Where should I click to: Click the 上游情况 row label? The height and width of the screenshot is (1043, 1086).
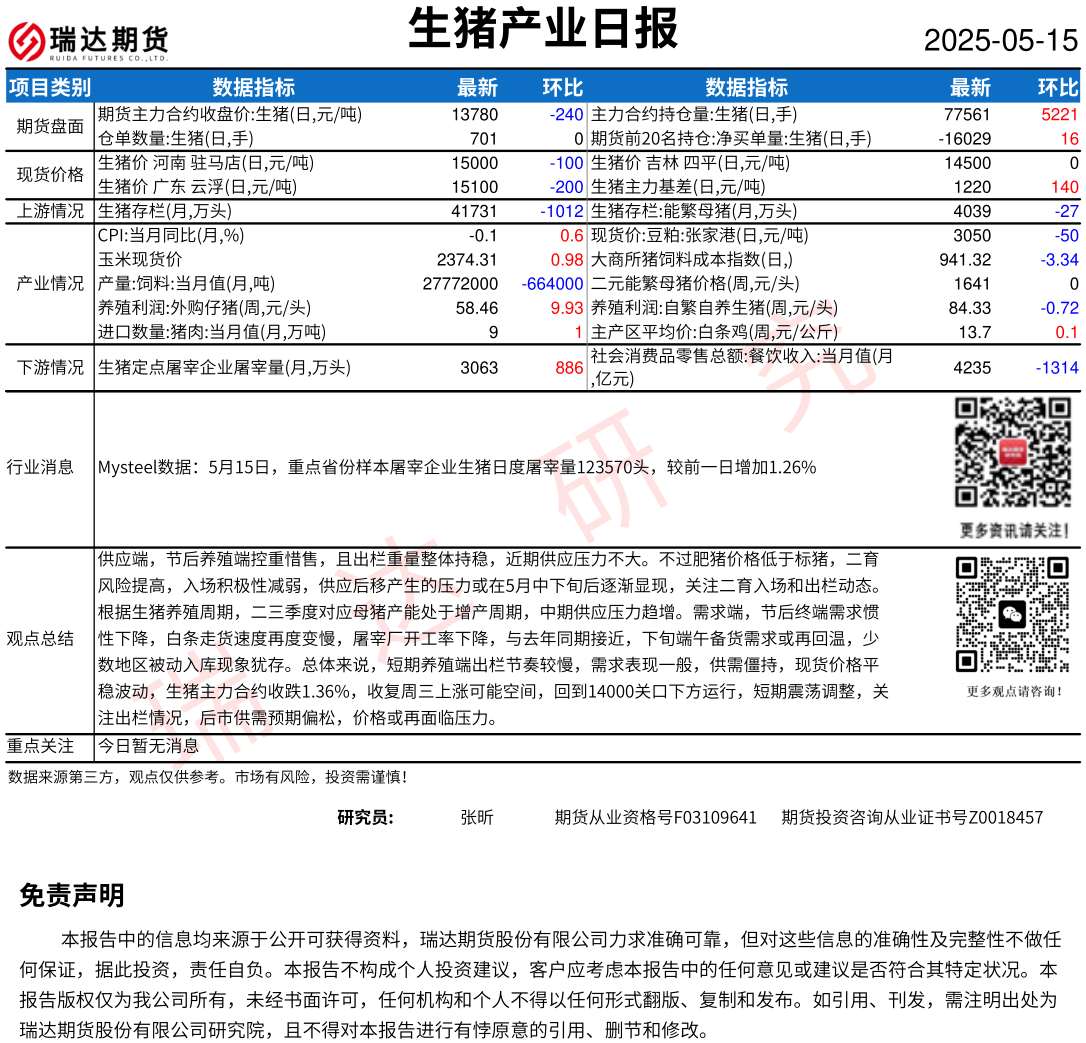(50, 211)
